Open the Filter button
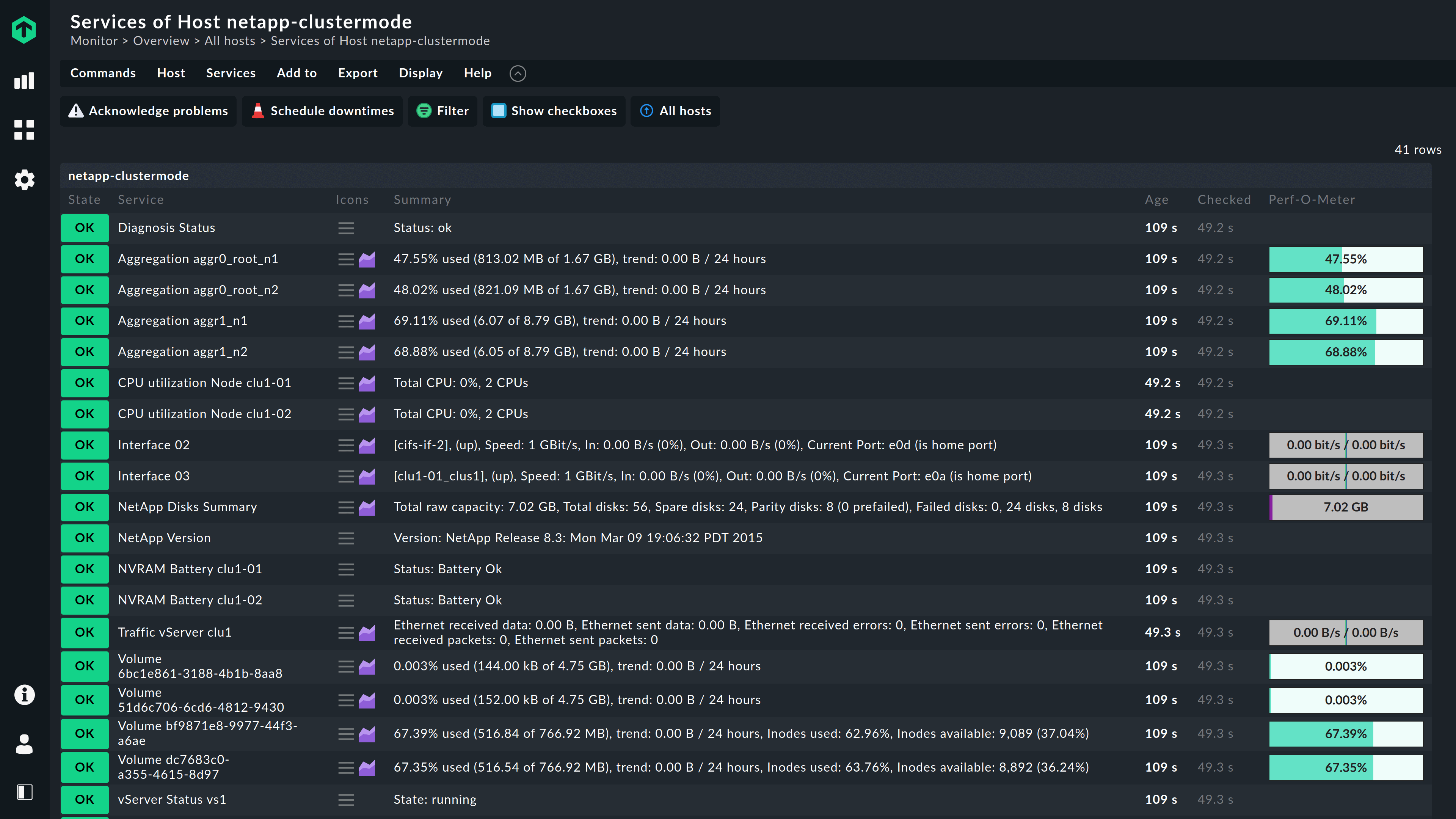The width and height of the screenshot is (1456, 819). 442,111
